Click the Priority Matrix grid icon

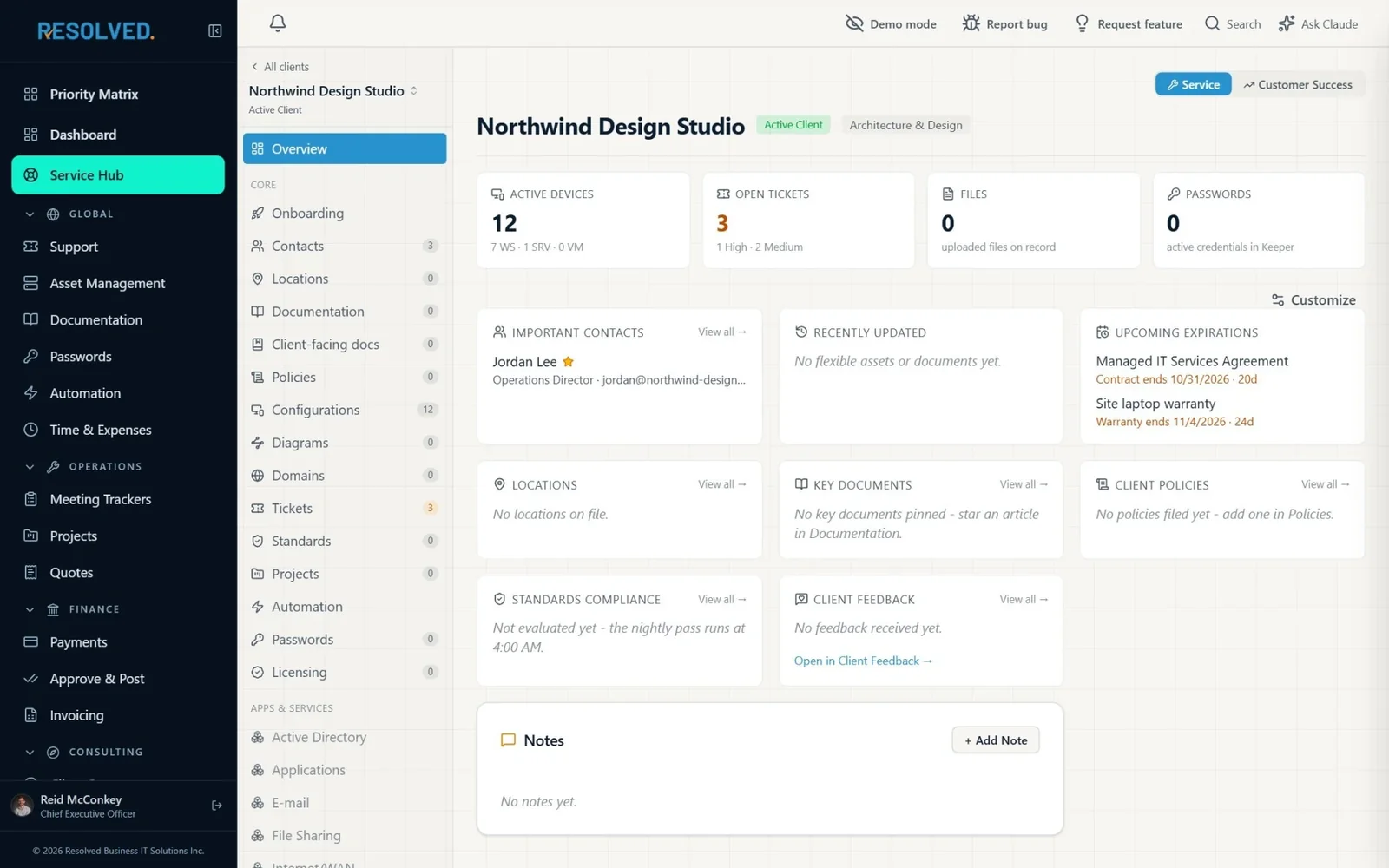(x=31, y=94)
